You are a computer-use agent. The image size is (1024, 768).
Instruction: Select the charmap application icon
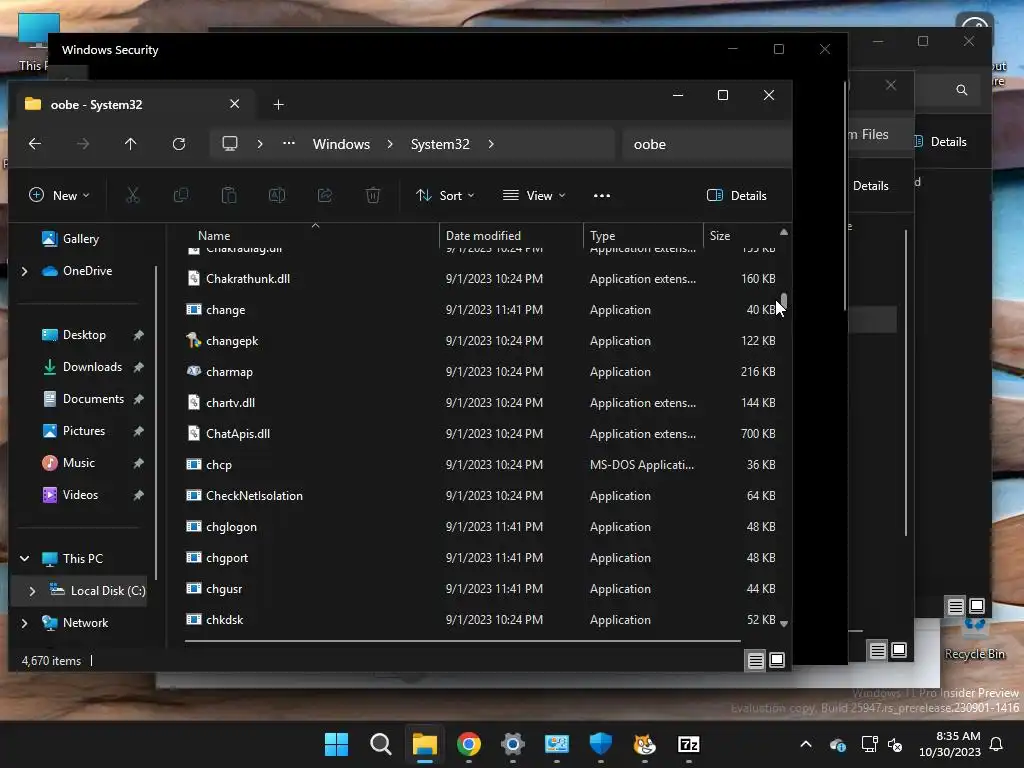[x=193, y=371]
